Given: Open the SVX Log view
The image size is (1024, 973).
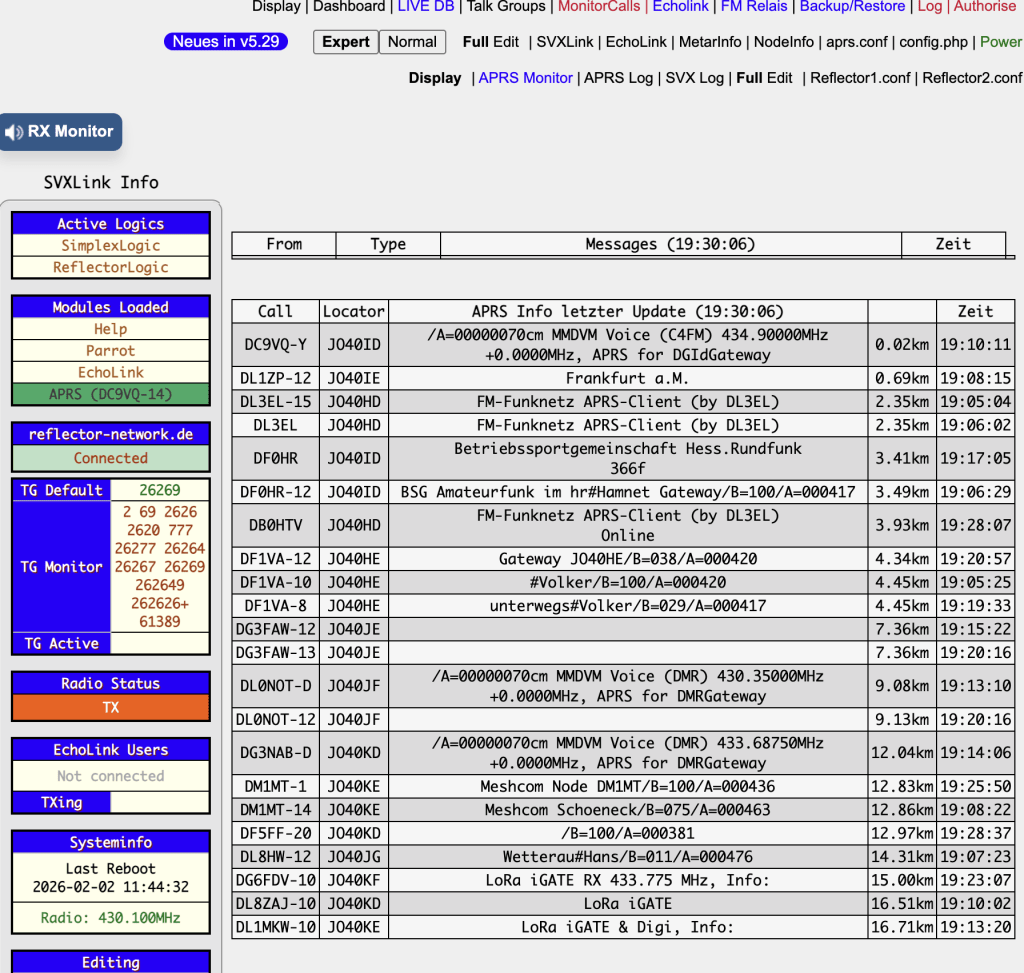Looking at the screenshot, I should pos(695,78).
